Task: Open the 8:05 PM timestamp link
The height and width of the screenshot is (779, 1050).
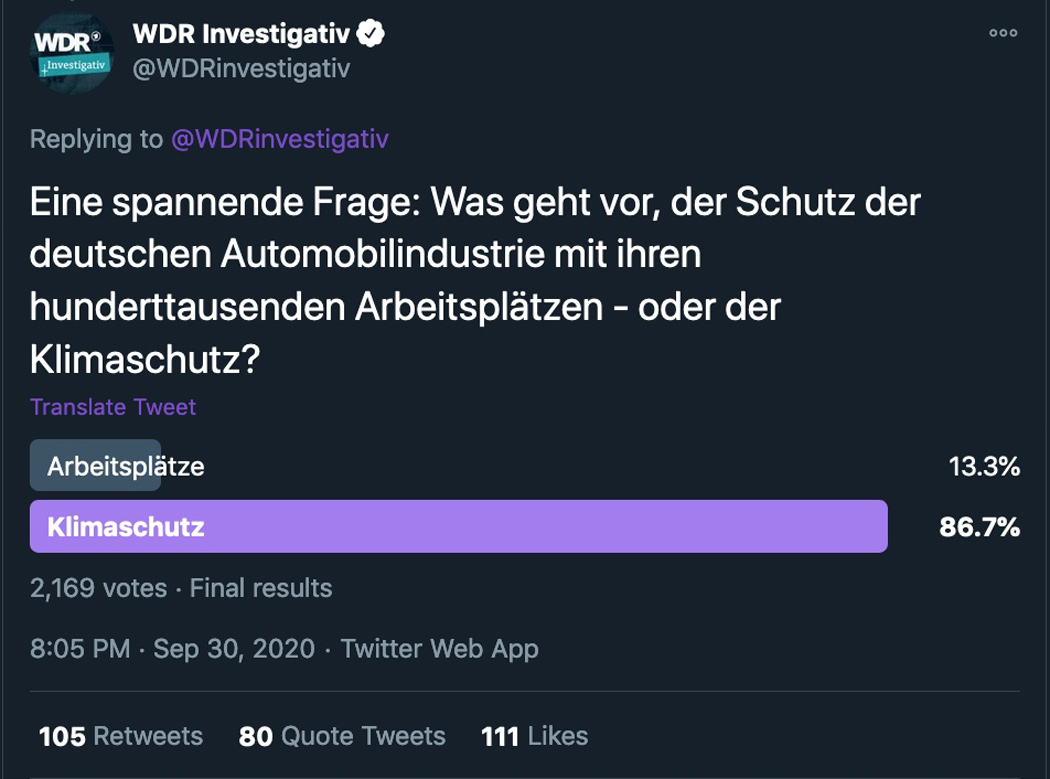Action: pos(80,648)
